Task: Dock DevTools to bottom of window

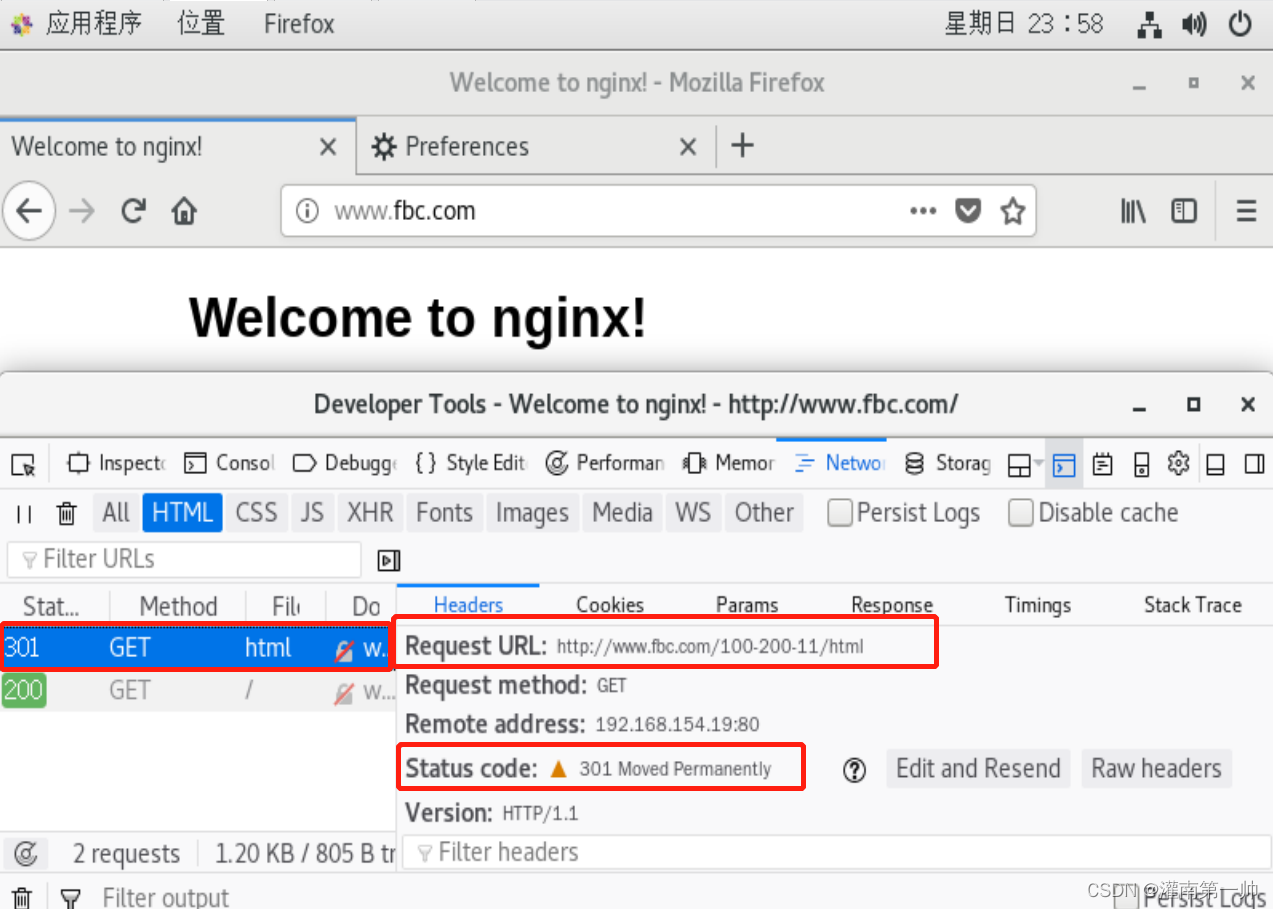Action: (1214, 463)
